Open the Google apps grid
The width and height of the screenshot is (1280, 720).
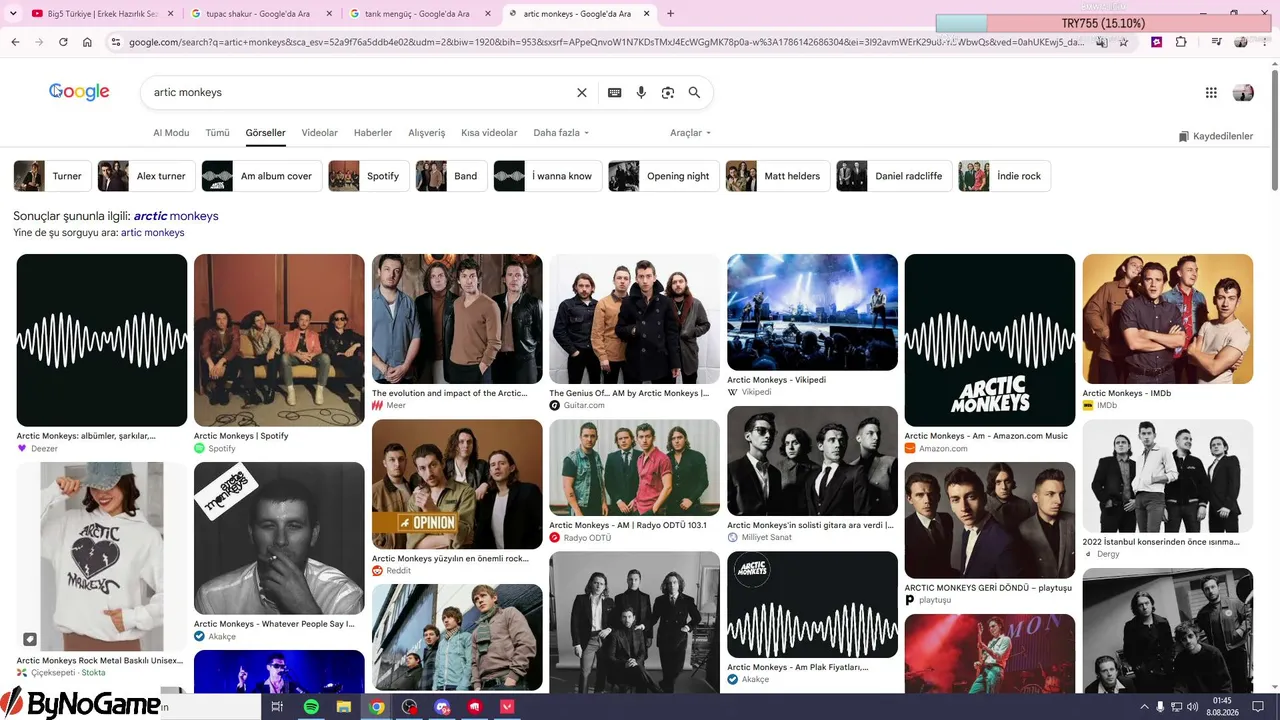(x=1211, y=93)
